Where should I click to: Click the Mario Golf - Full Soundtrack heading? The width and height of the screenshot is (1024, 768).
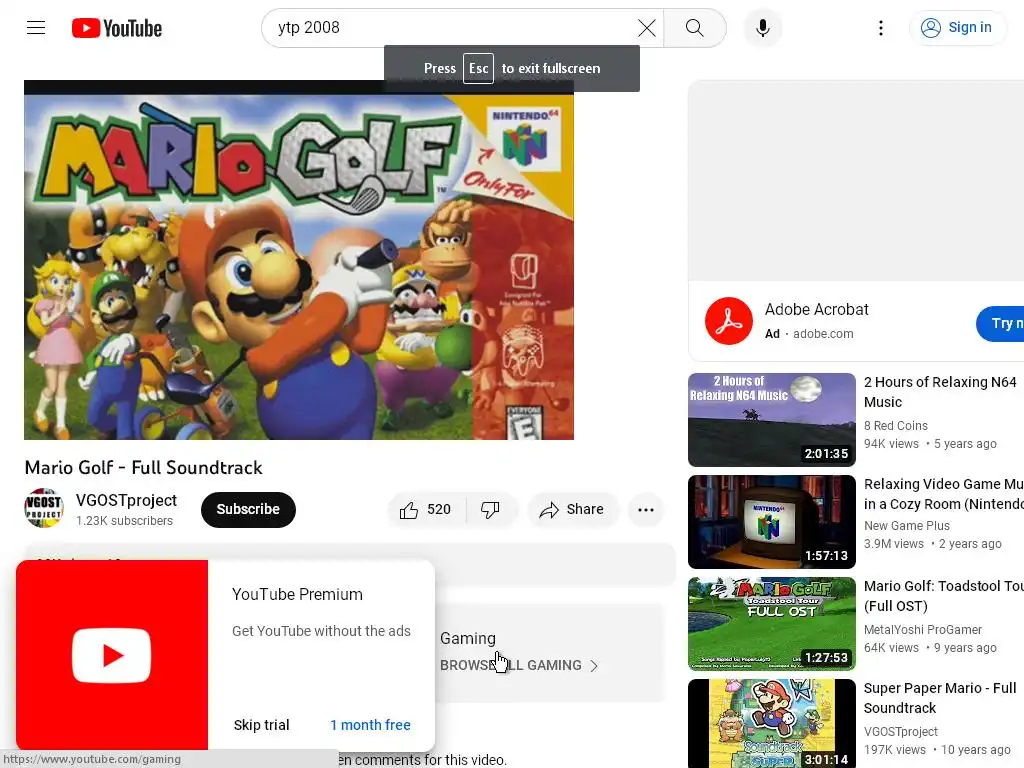point(144,468)
